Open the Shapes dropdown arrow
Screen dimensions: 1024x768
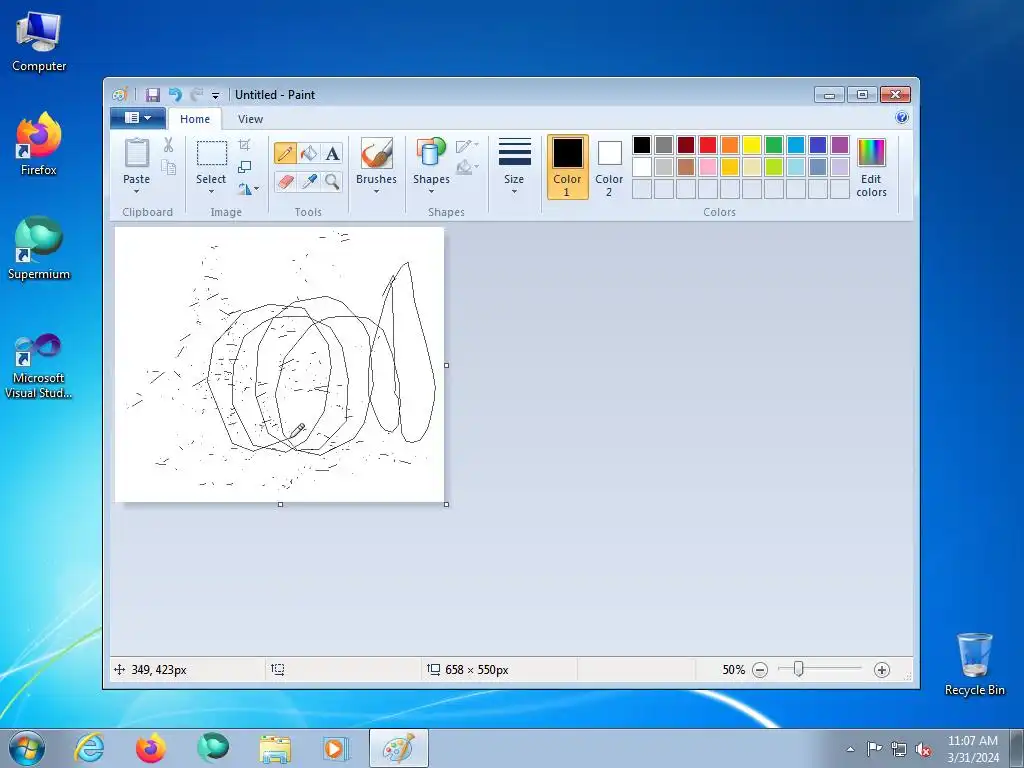(431, 191)
